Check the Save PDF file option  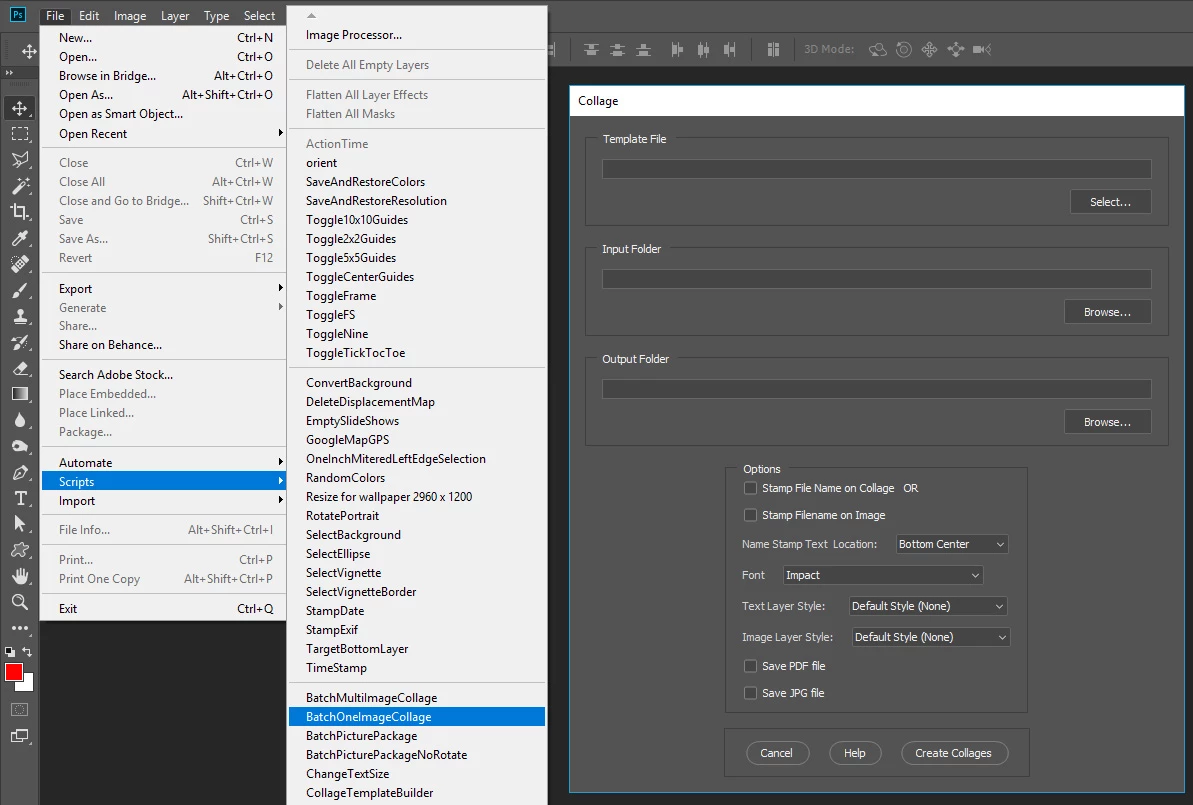coord(750,666)
